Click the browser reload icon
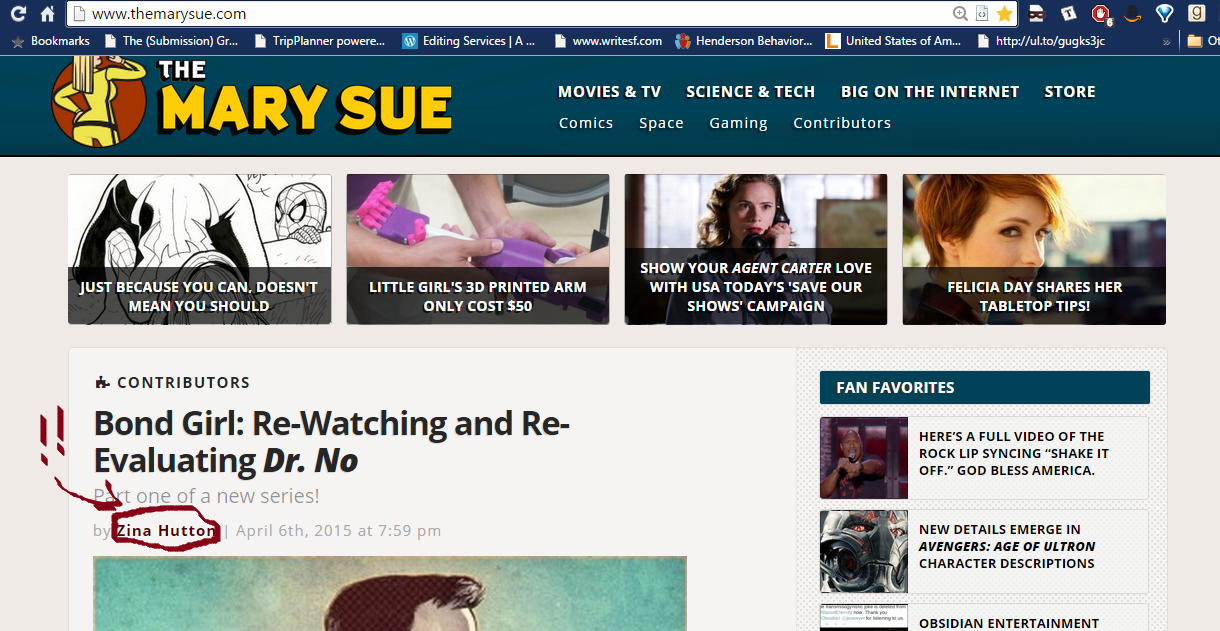 18,14
